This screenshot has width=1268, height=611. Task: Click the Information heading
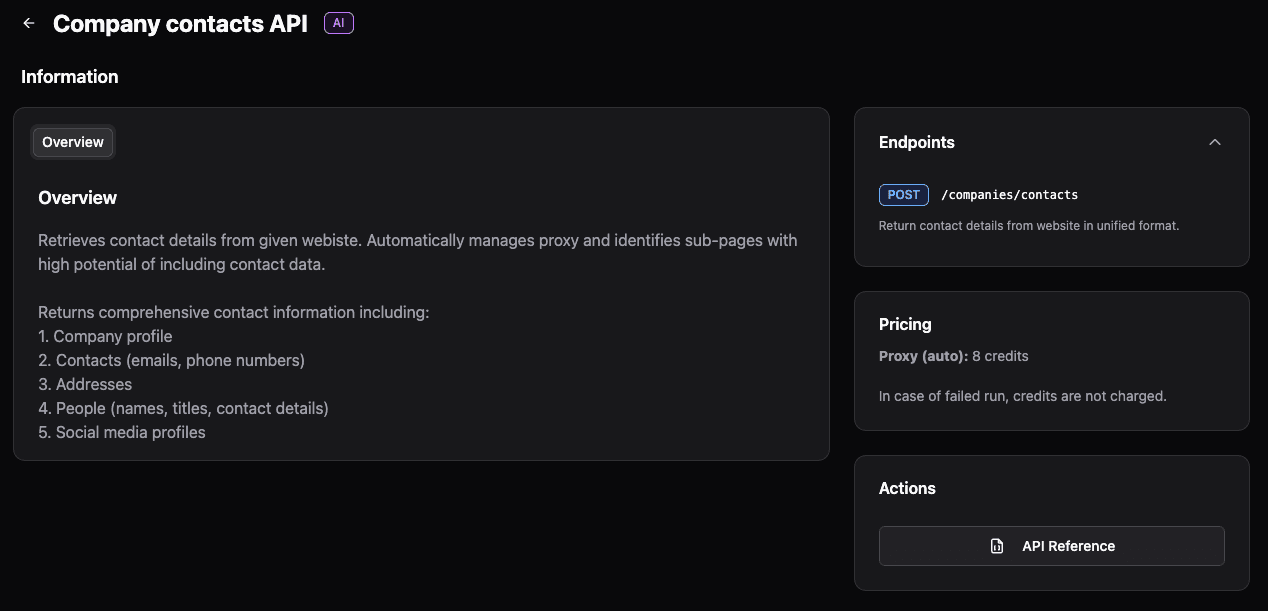click(x=70, y=77)
